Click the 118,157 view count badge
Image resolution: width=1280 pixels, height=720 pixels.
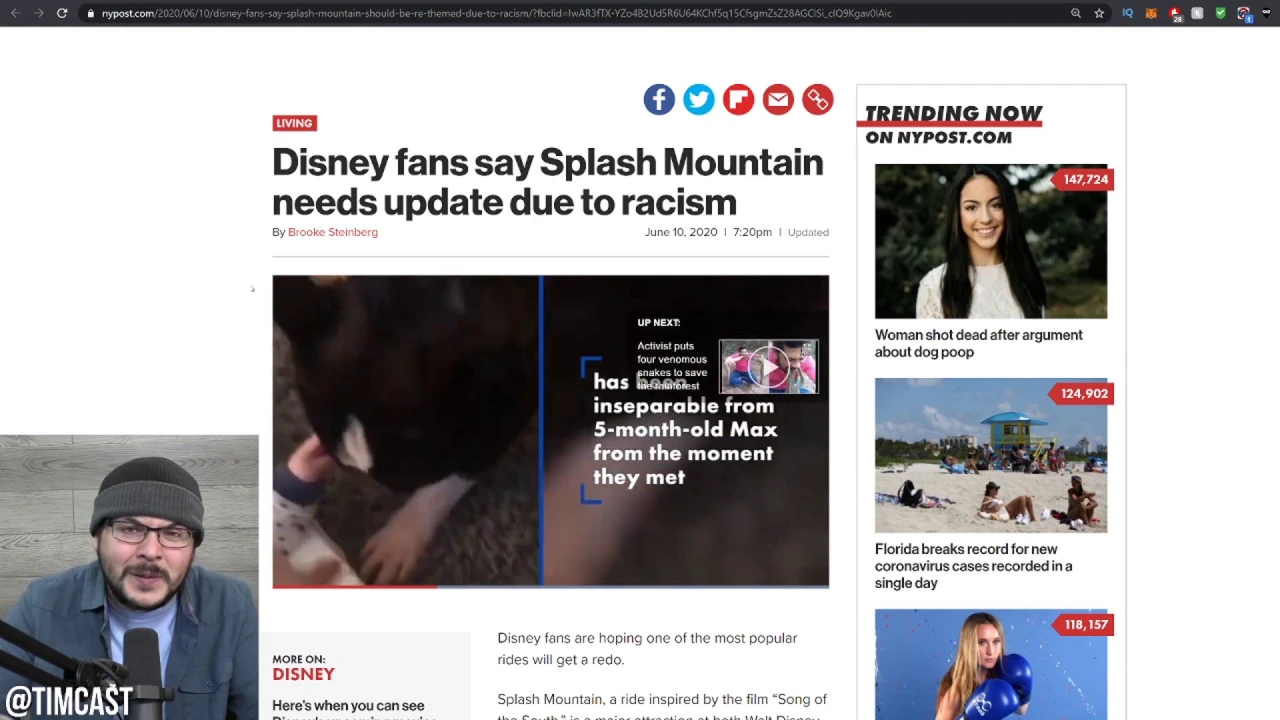(x=1081, y=624)
